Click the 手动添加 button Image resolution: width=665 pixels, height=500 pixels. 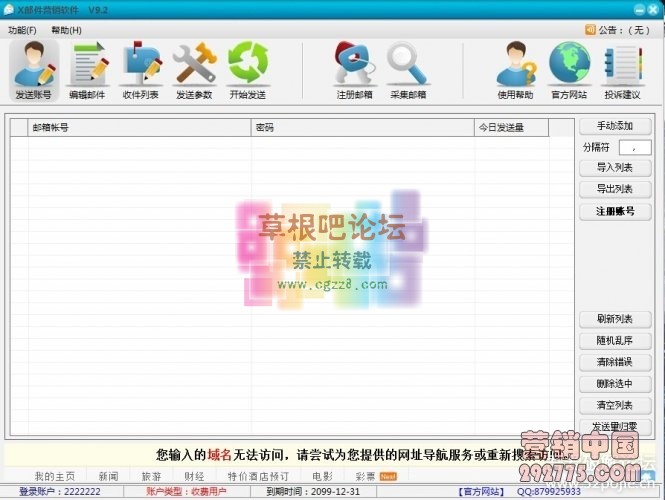pyautogui.click(x=615, y=126)
